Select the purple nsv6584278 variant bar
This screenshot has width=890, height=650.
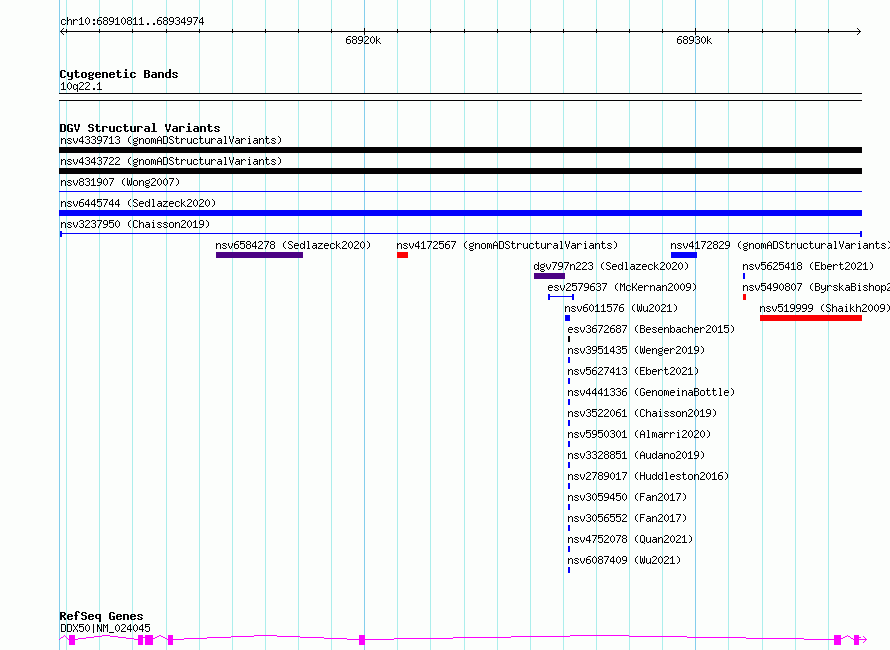[259, 255]
